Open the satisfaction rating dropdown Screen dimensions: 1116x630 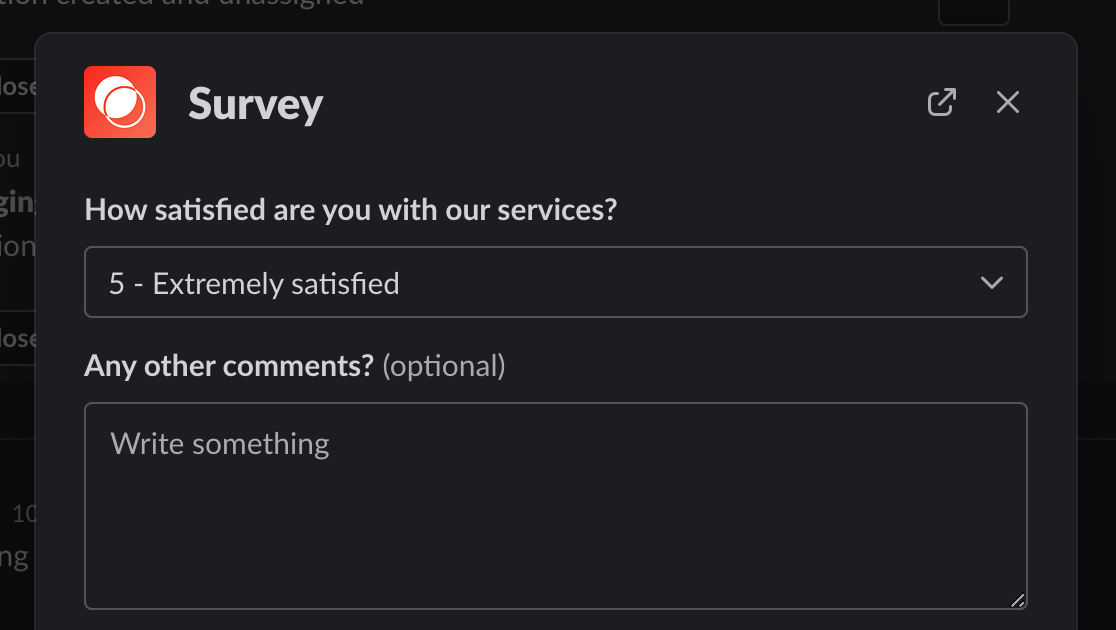pos(555,282)
